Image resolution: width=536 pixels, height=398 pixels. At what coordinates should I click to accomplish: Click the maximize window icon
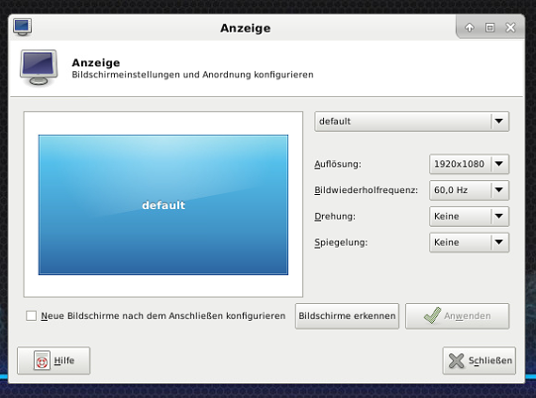490,27
